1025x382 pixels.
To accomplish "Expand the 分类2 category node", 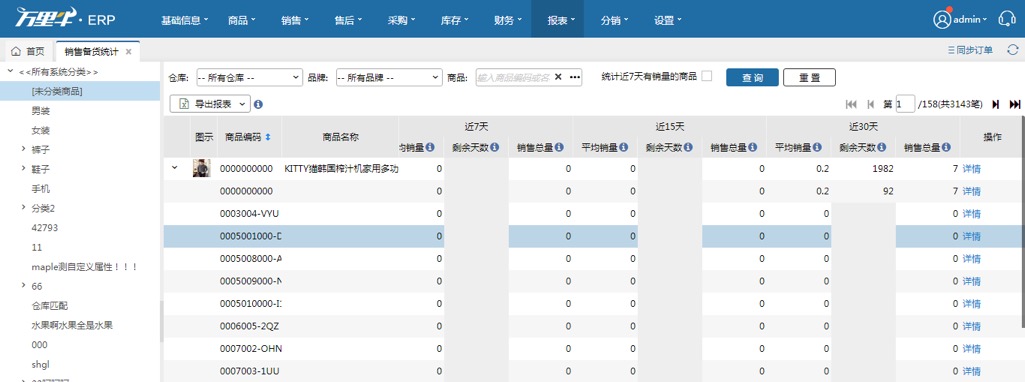I will [x=24, y=207].
